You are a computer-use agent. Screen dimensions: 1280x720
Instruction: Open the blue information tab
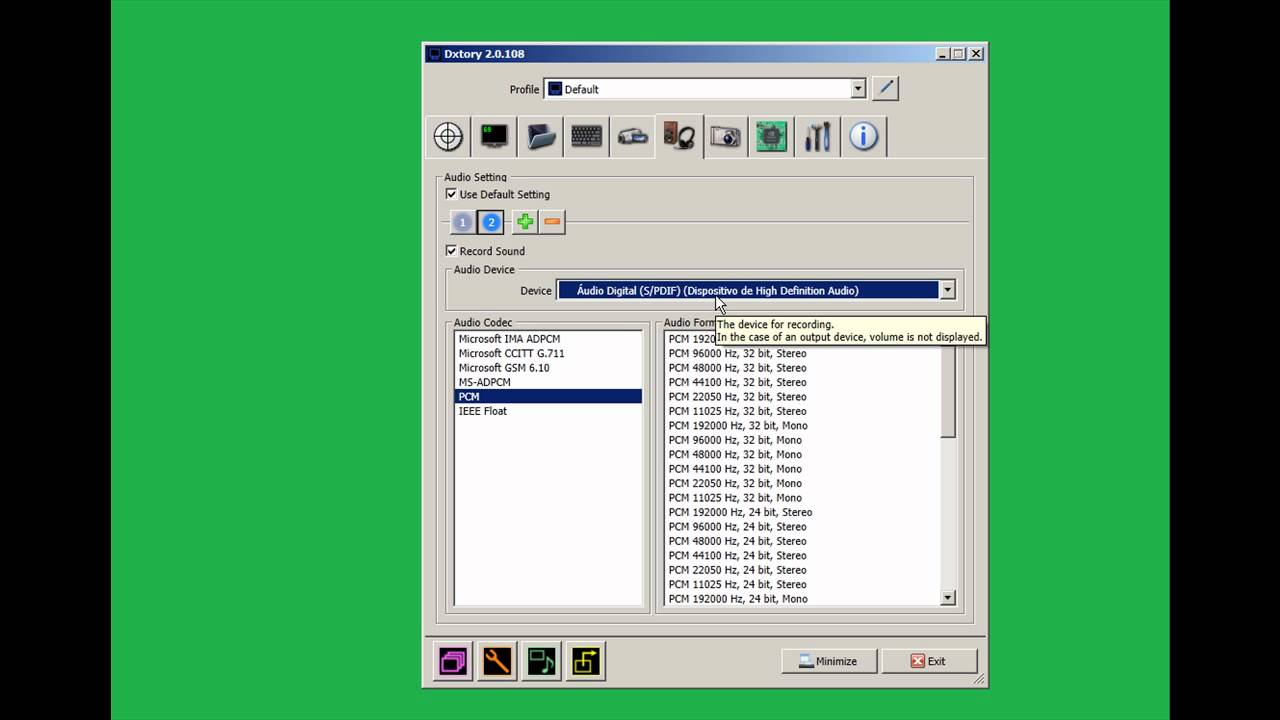(864, 136)
